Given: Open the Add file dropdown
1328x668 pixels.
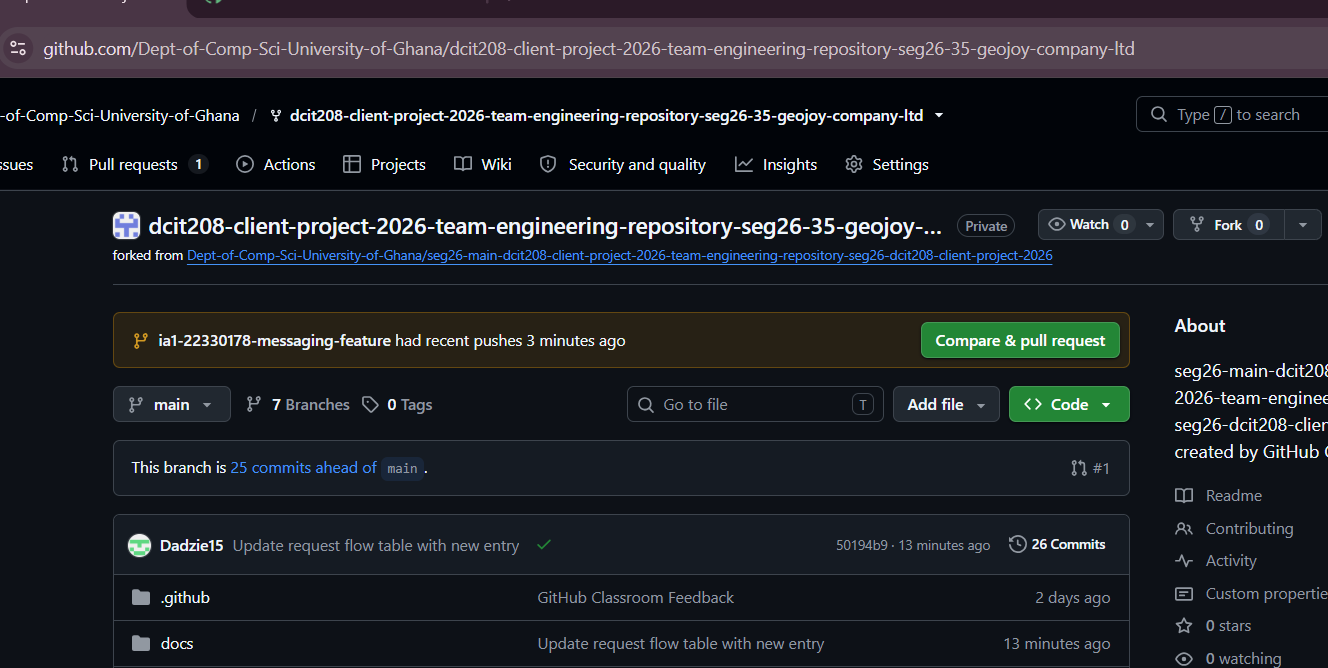Looking at the screenshot, I should coord(946,404).
